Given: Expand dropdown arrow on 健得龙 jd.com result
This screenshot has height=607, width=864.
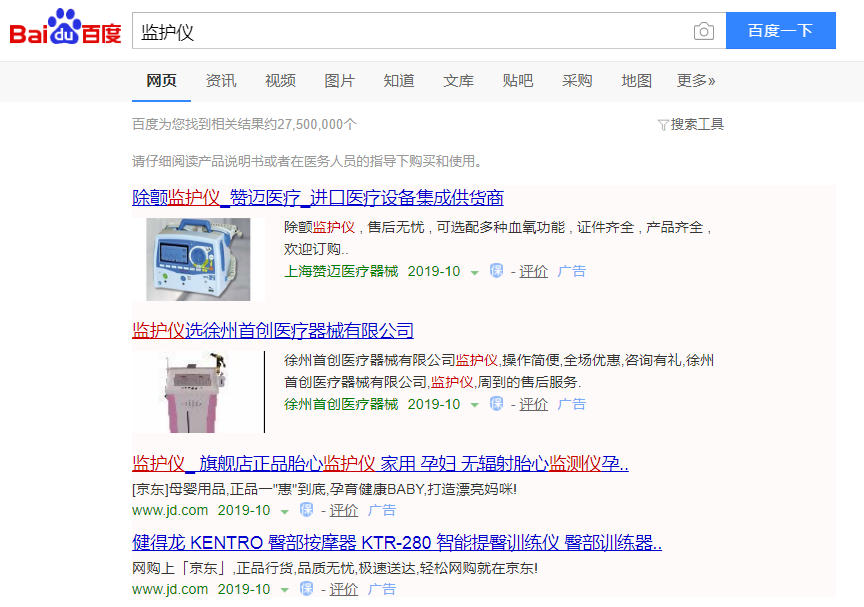Looking at the screenshot, I should pyautogui.click(x=284, y=590).
